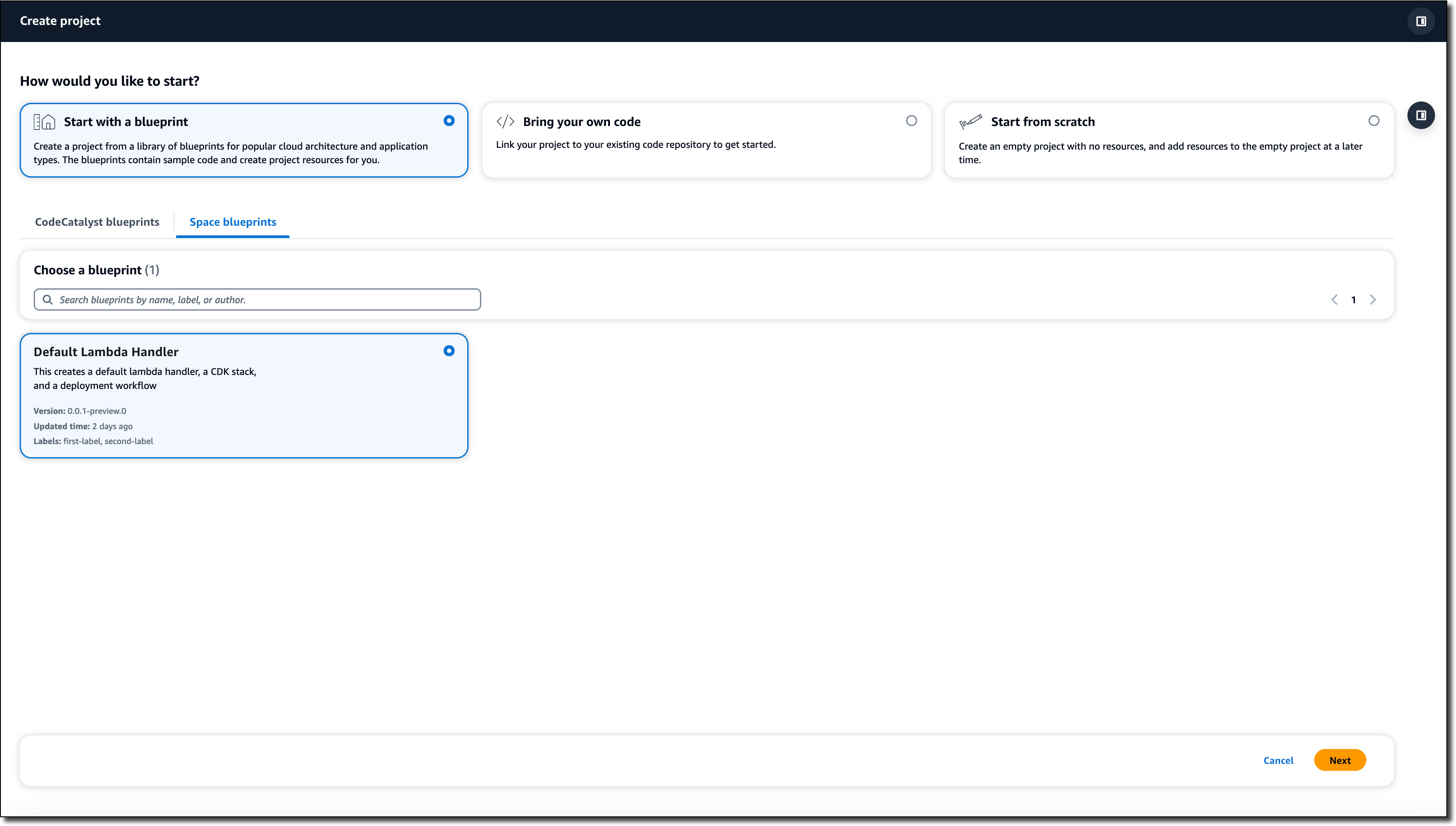Viewport: 1456px width, 826px height.
Task: Click the code brackets icon
Action: click(505, 122)
